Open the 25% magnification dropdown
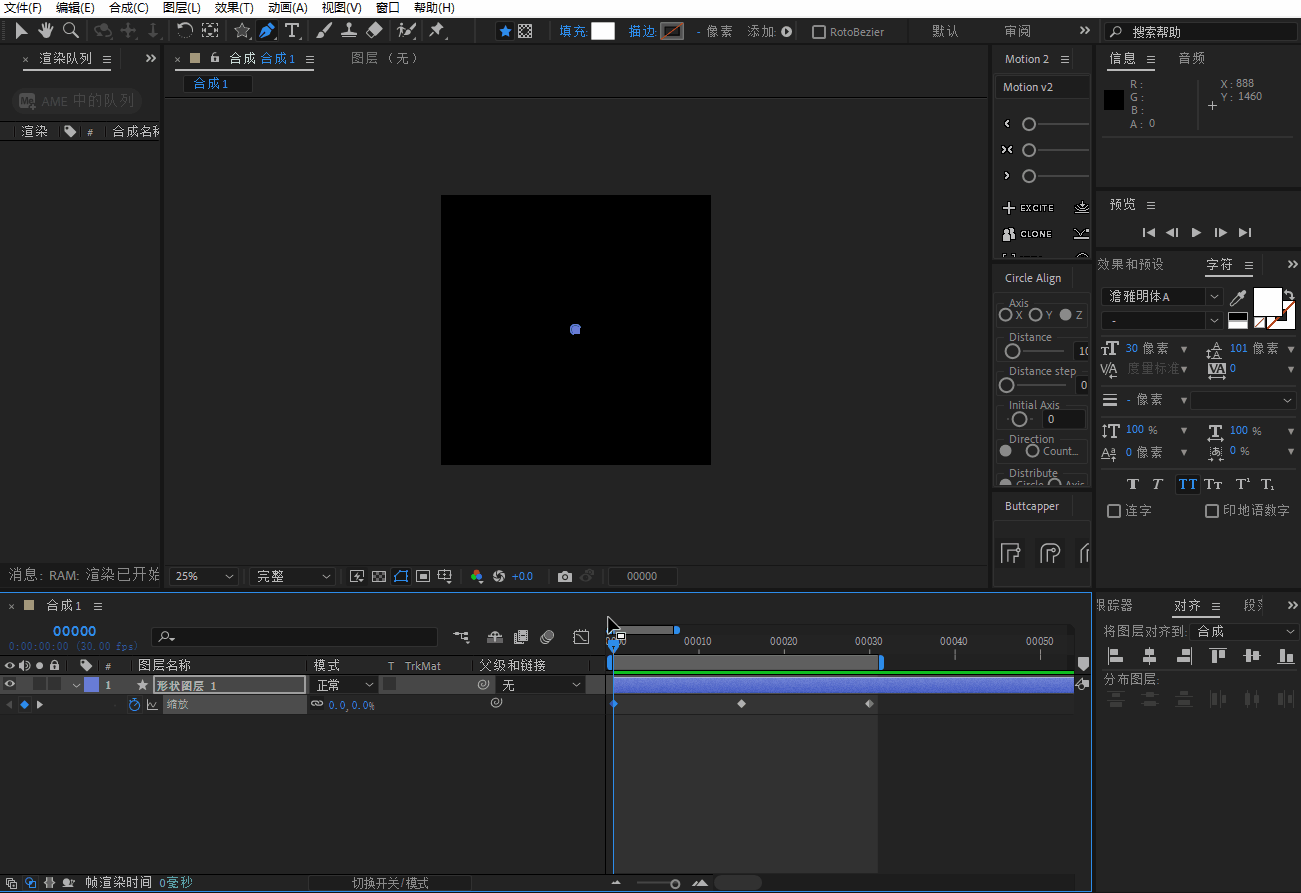This screenshot has height=893, width=1301. click(x=205, y=577)
